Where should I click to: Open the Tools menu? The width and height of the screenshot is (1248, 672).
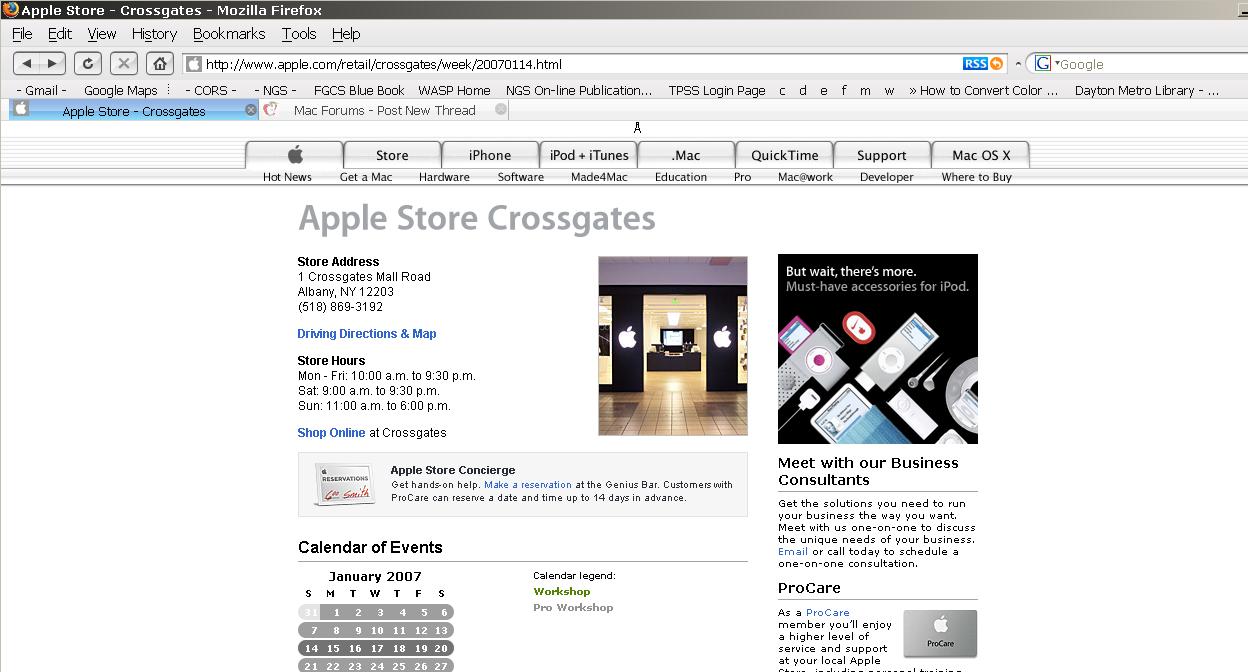[x=299, y=33]
